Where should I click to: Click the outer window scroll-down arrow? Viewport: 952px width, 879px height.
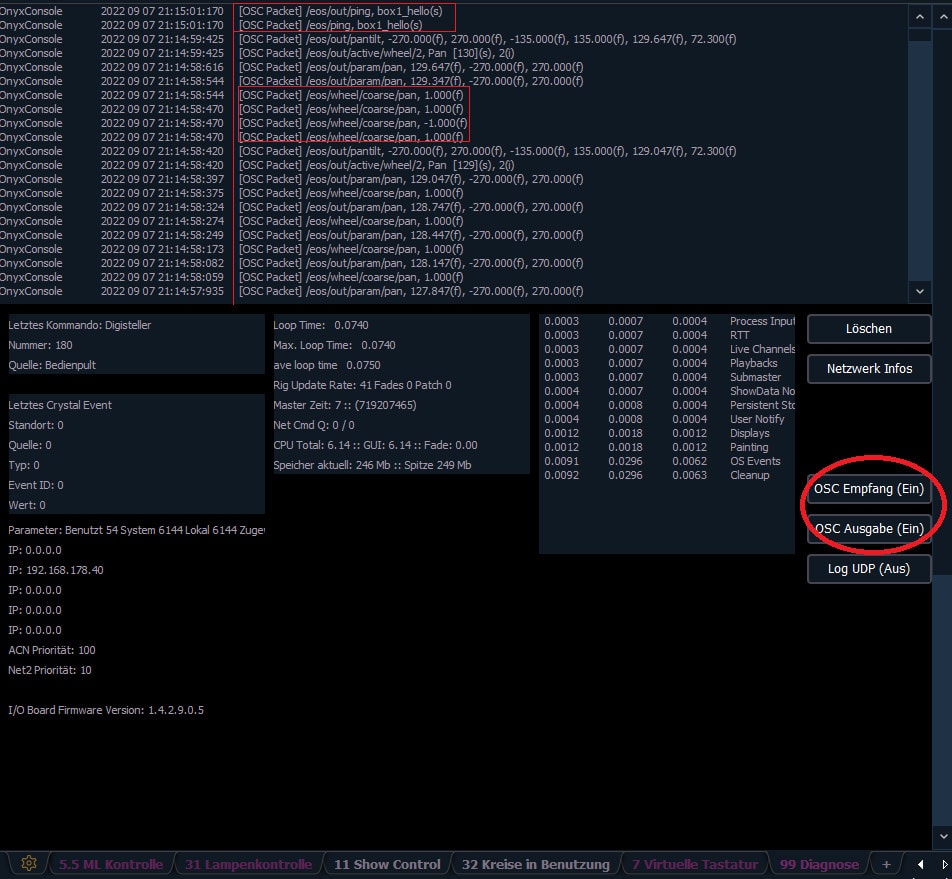coord(943,835)
